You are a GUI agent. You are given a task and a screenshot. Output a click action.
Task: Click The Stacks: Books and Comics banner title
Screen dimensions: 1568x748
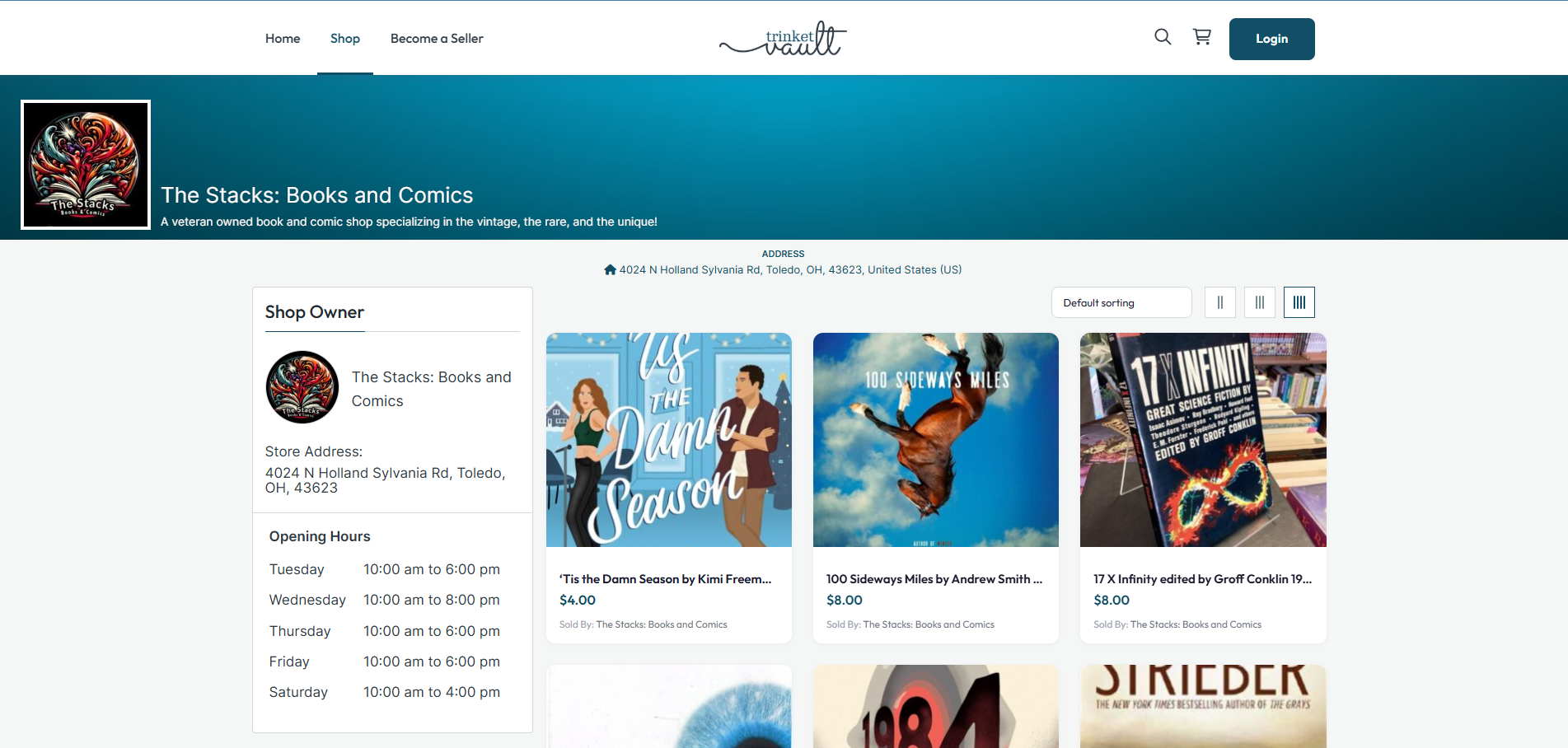tap(317, 195)
